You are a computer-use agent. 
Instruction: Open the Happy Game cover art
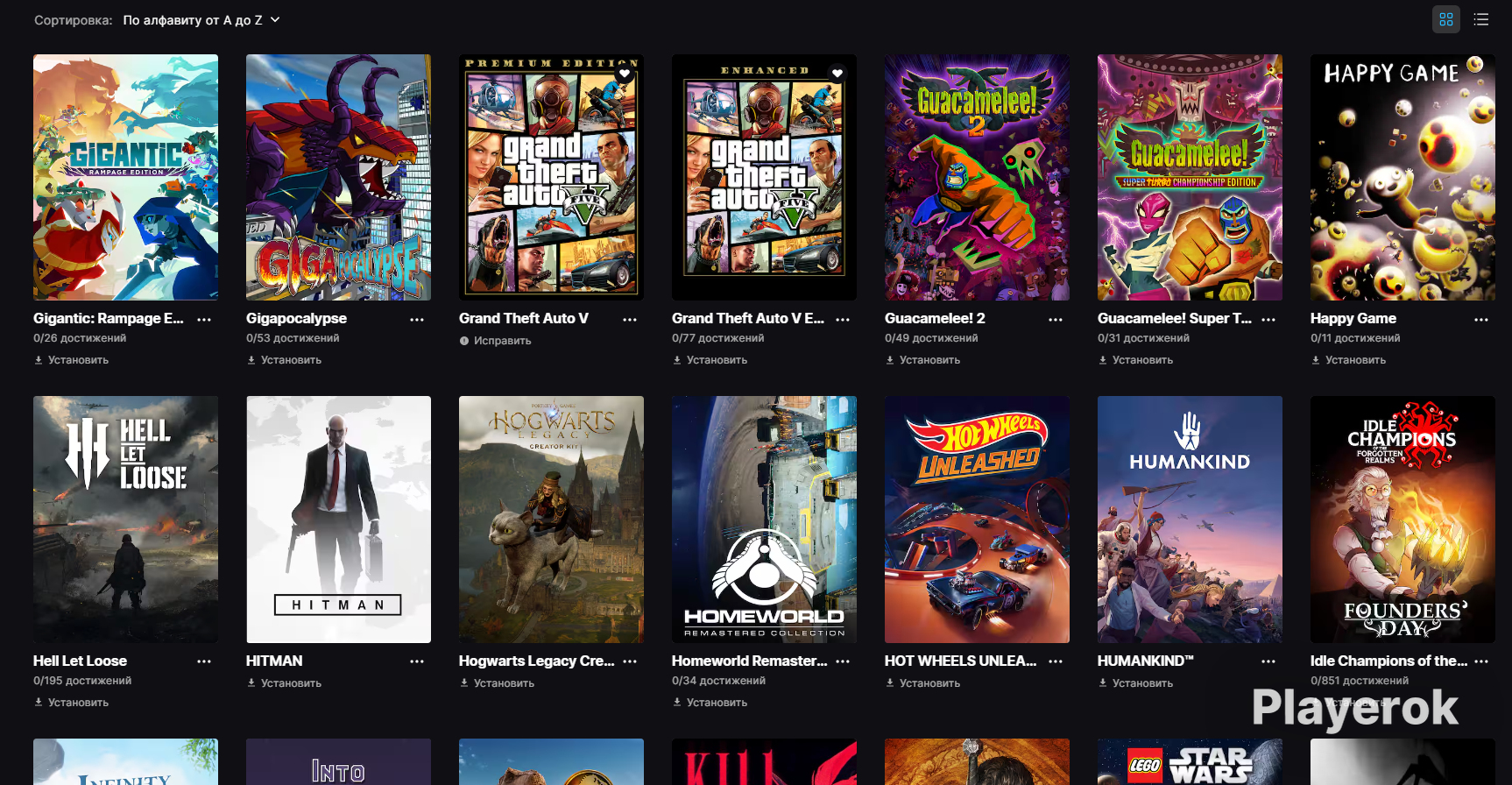(x=1402, y=178)
